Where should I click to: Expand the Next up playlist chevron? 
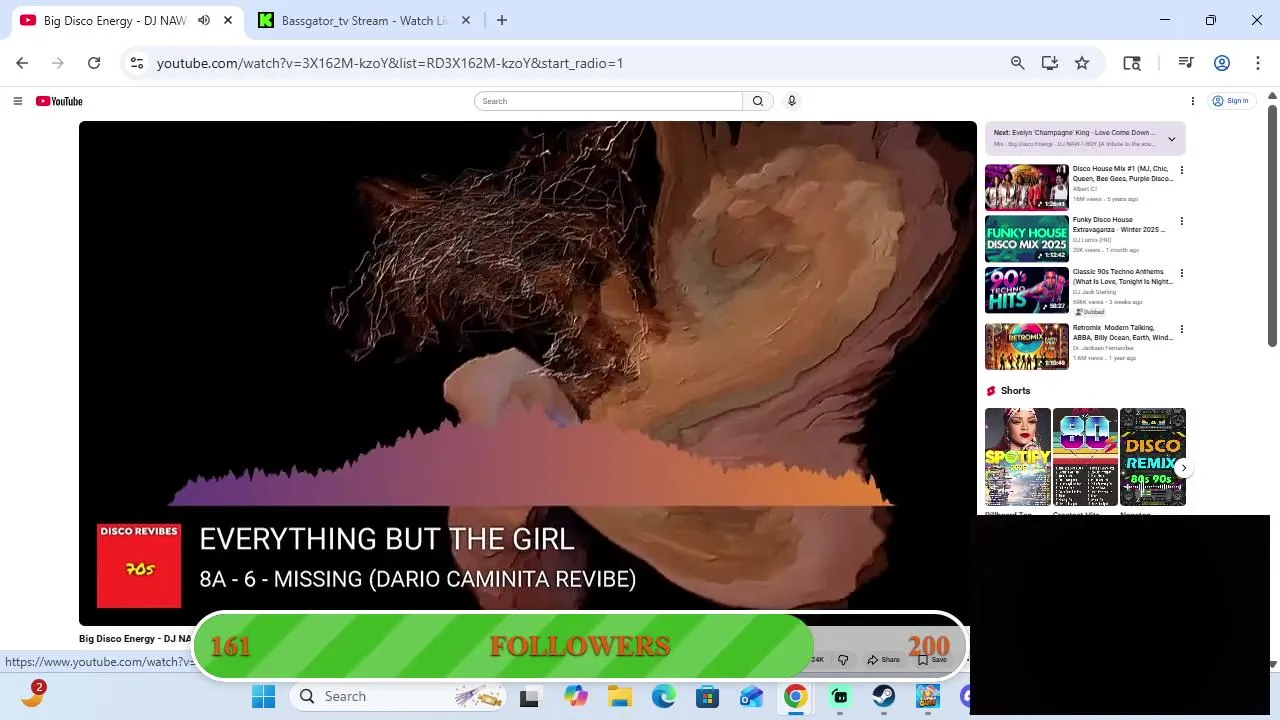[1171, 138]
